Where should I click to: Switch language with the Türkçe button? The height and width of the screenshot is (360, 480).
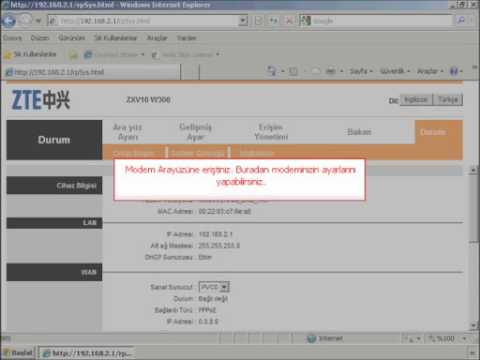click(448, 100)
